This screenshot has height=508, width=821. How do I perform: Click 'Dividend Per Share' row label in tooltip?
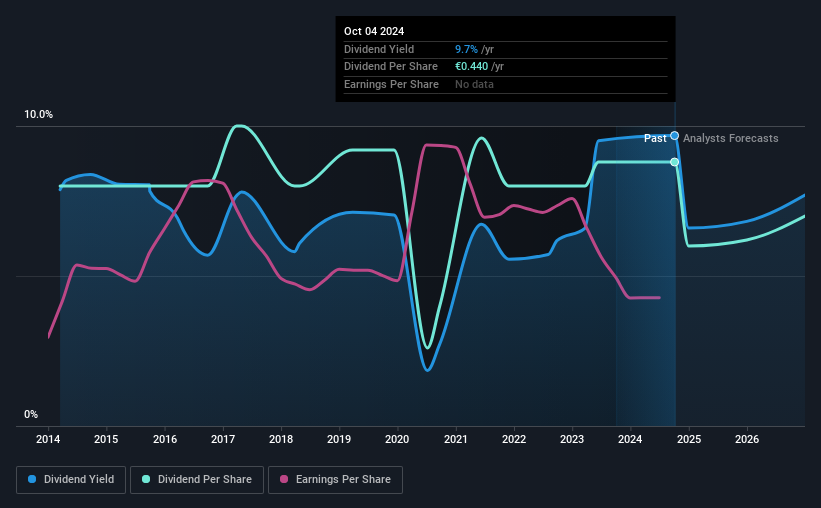[x=391, y=67]
